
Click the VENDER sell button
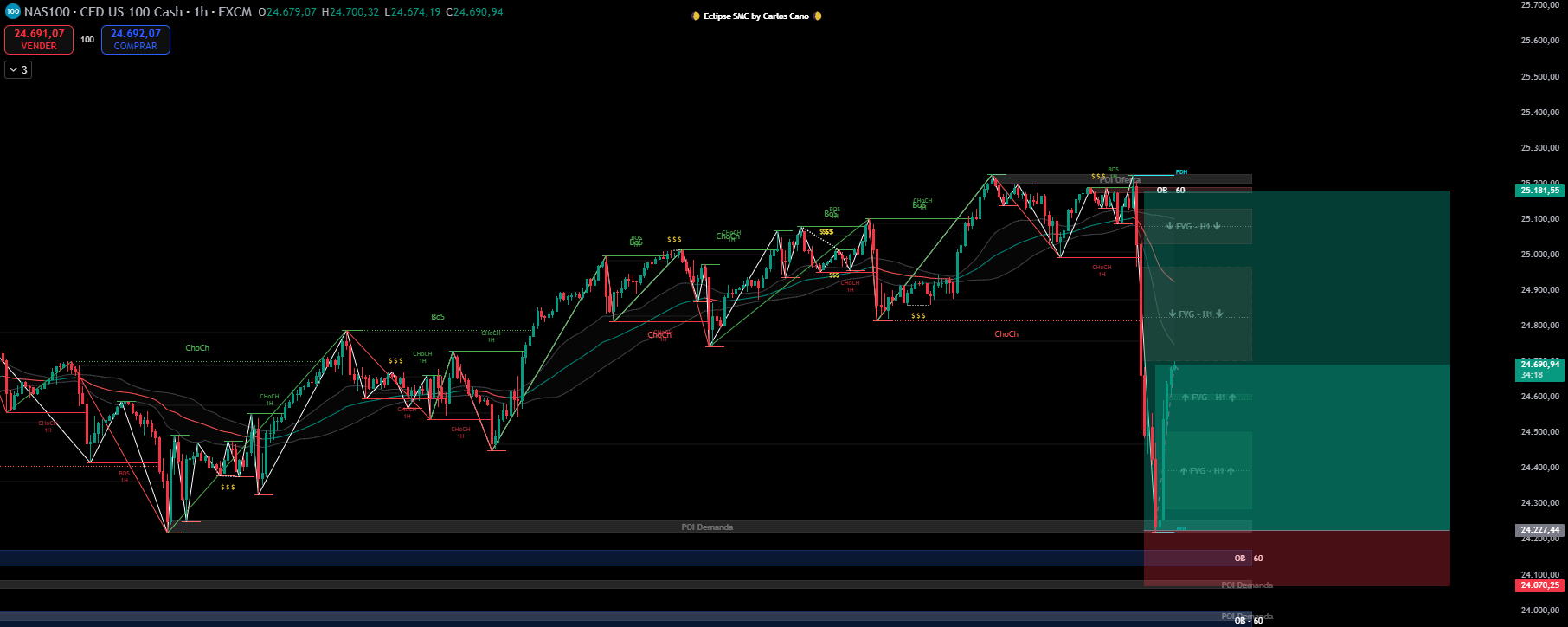(x=39, y=40)
